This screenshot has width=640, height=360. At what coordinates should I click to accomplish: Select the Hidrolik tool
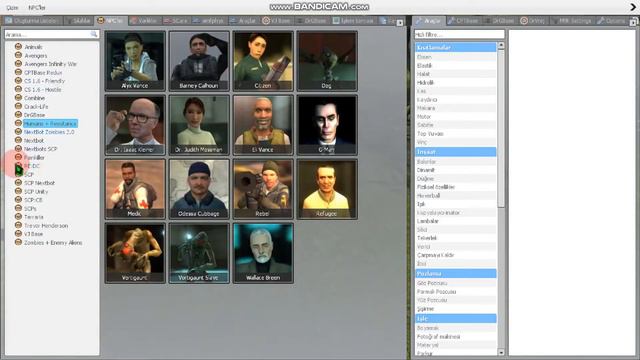(425, 82)
